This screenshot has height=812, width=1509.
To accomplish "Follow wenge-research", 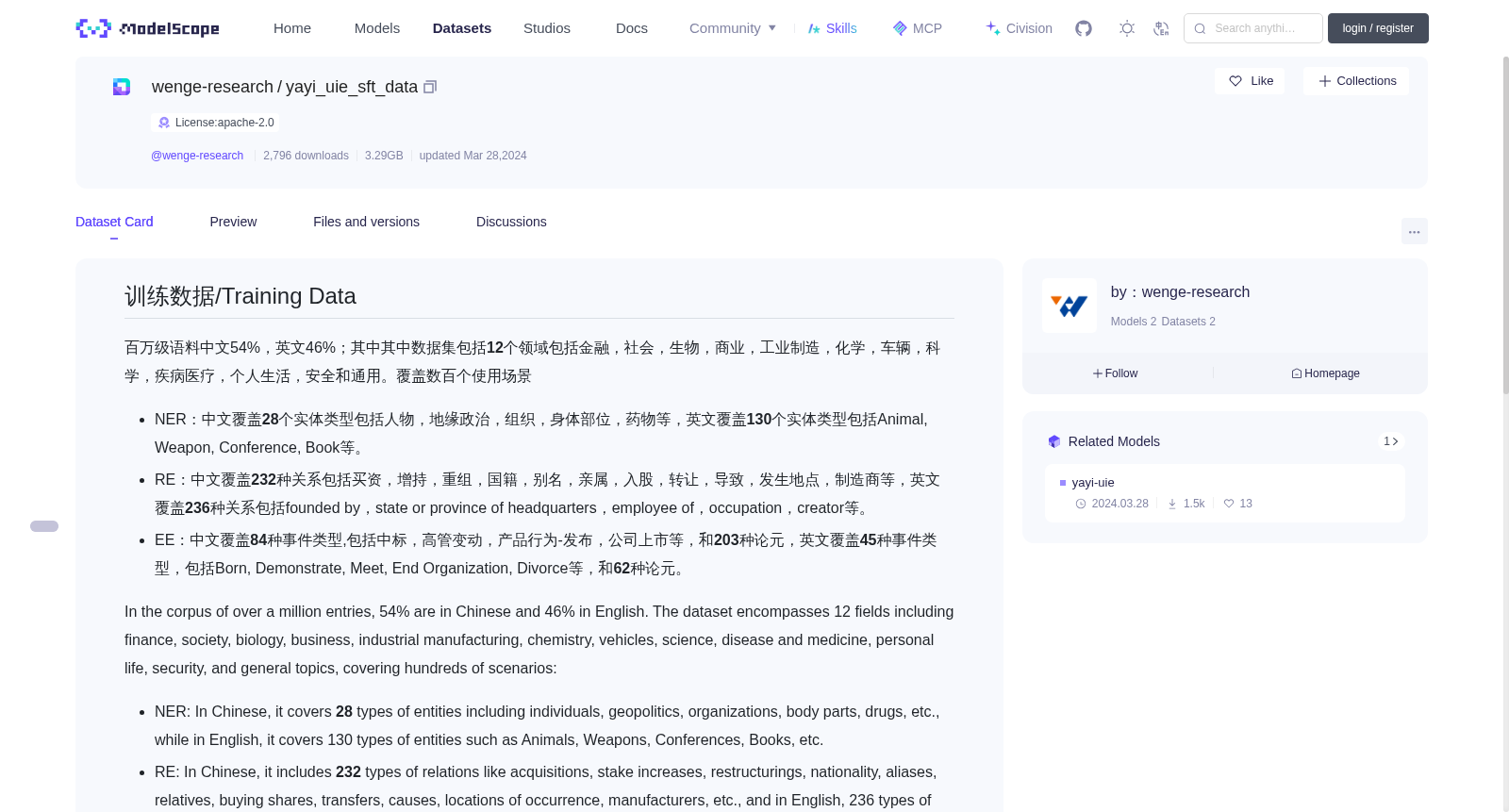I will click(1116, 373).
